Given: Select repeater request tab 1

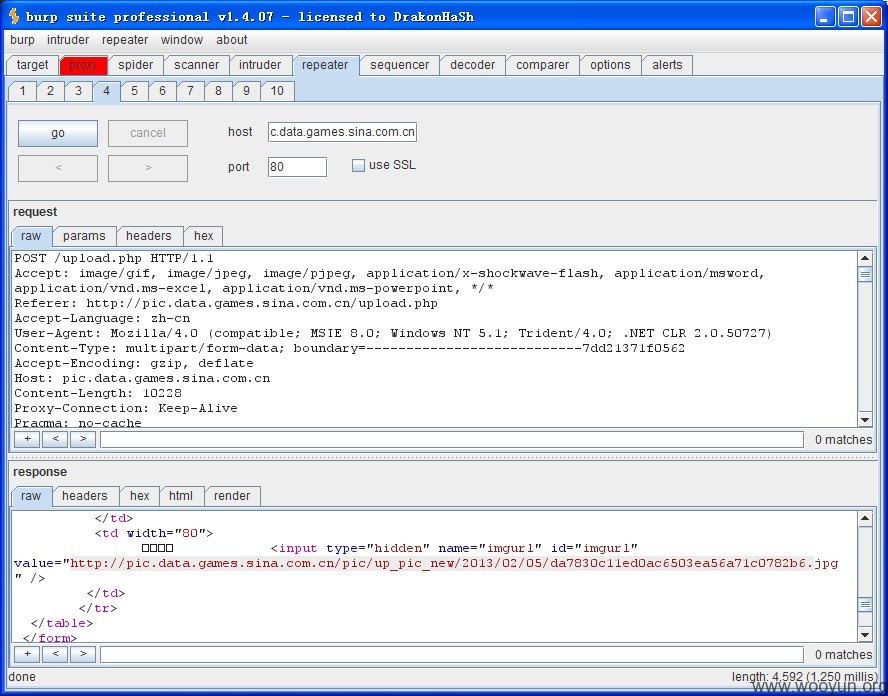Looking at the screenshot, I should (x=22, y=91).
